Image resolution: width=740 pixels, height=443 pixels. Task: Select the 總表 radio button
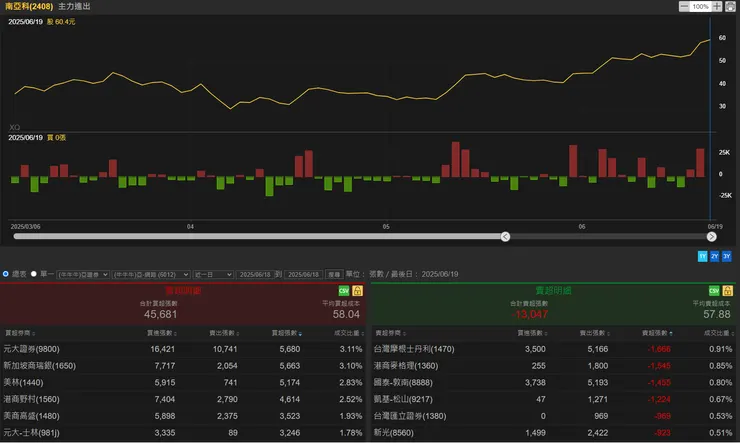(6, 273)
